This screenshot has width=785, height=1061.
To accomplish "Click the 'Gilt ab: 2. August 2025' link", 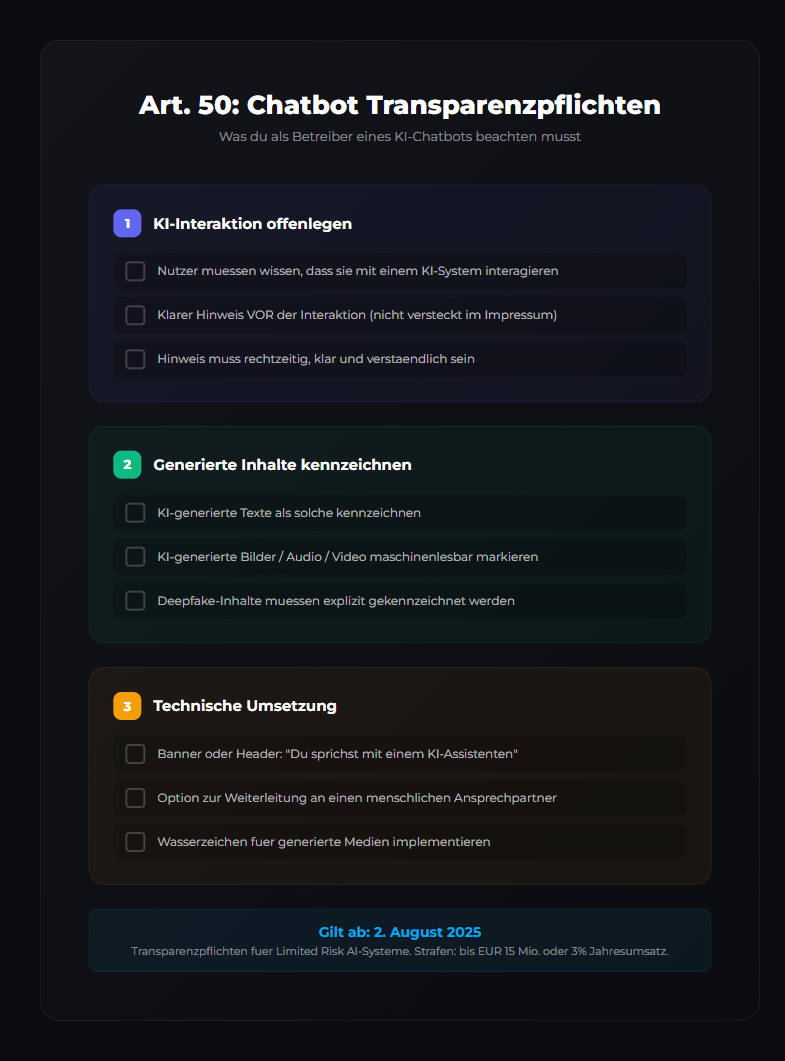I will tap(399, 931).
